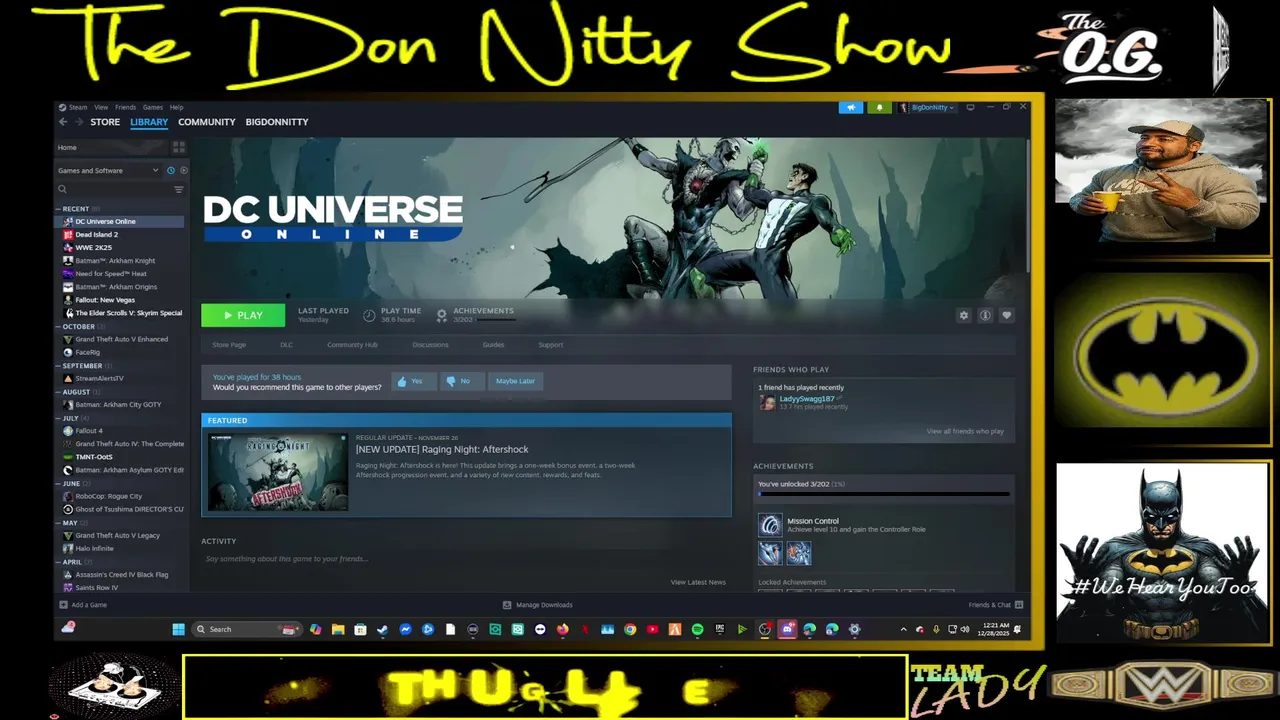The image size is (1280, 720).
Task: Toggle sort by recent activity clock
Action: coord(171,170)
